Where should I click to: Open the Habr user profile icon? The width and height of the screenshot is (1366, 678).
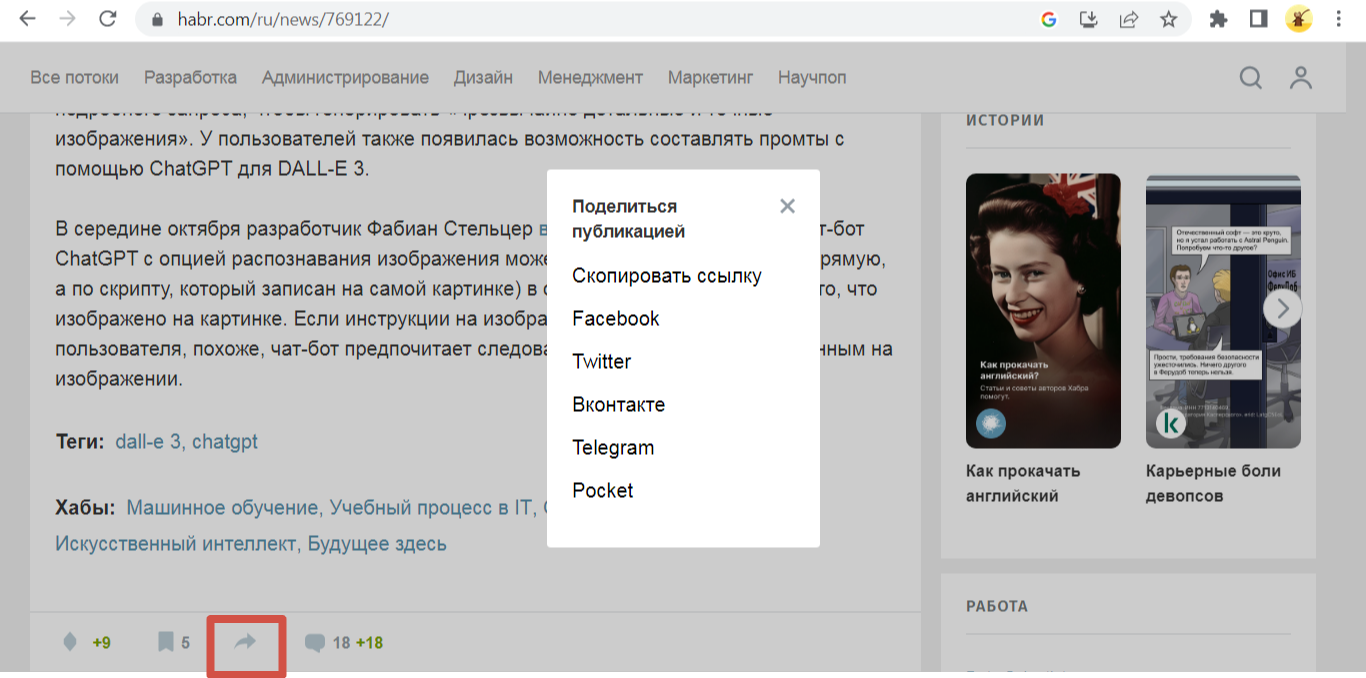pyautogui.click(x=1301, y=78)
